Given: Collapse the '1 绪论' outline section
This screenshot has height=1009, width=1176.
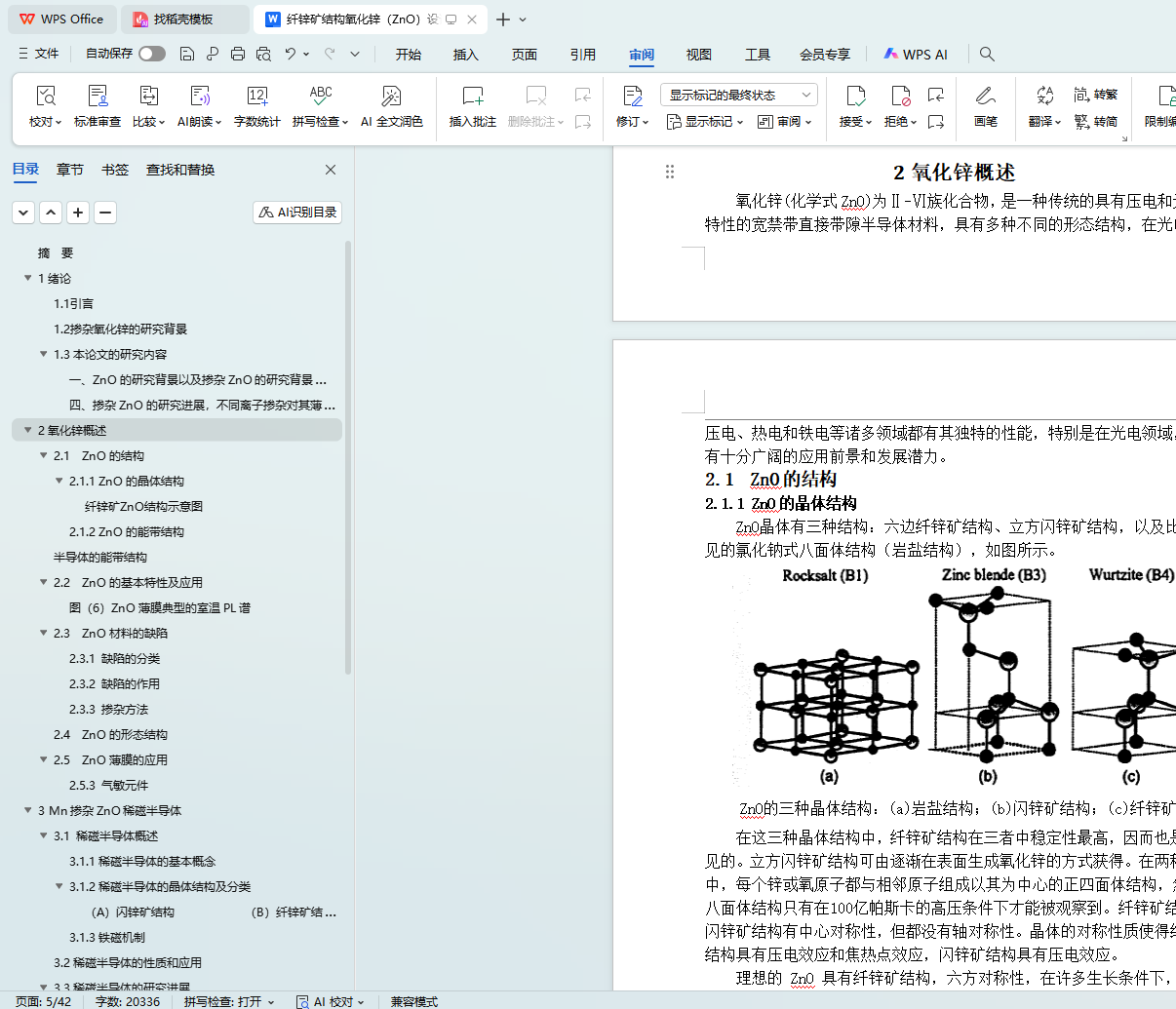Looking at the screenshot, I should [28, 279].
